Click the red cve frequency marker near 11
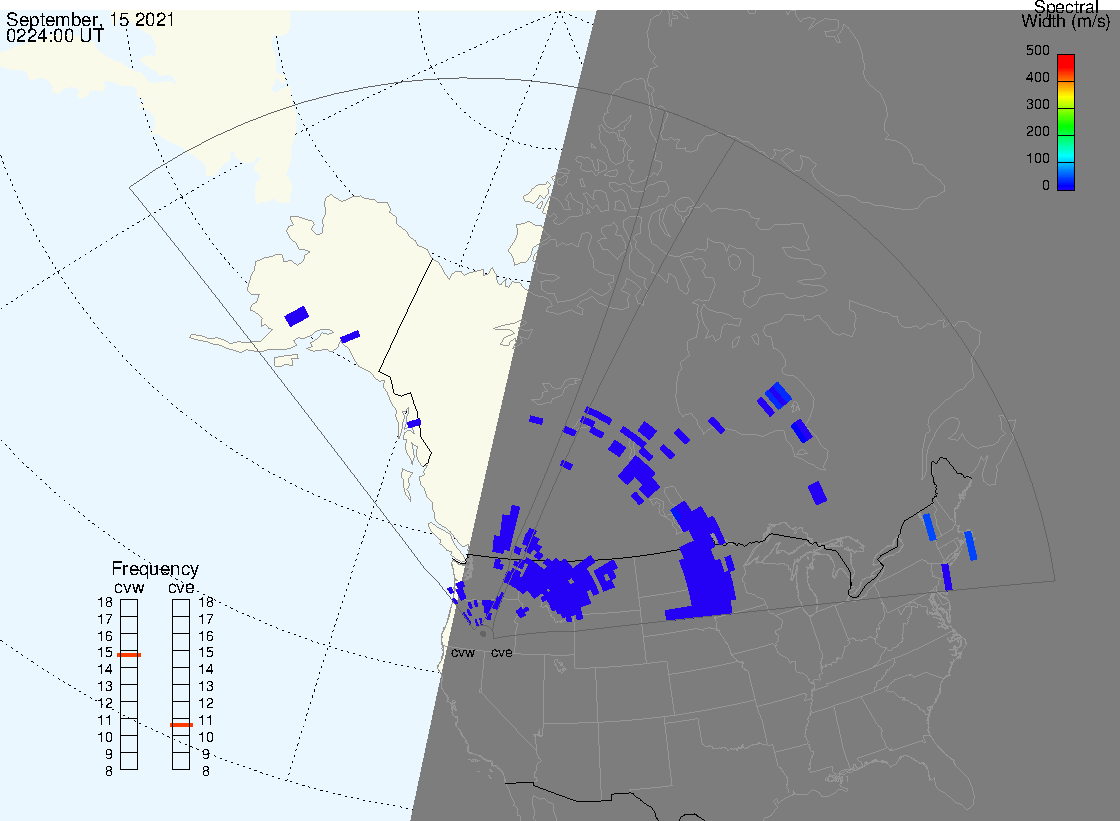The height and width of the screenshot is (821, 1120). click(x=181, y=725)
